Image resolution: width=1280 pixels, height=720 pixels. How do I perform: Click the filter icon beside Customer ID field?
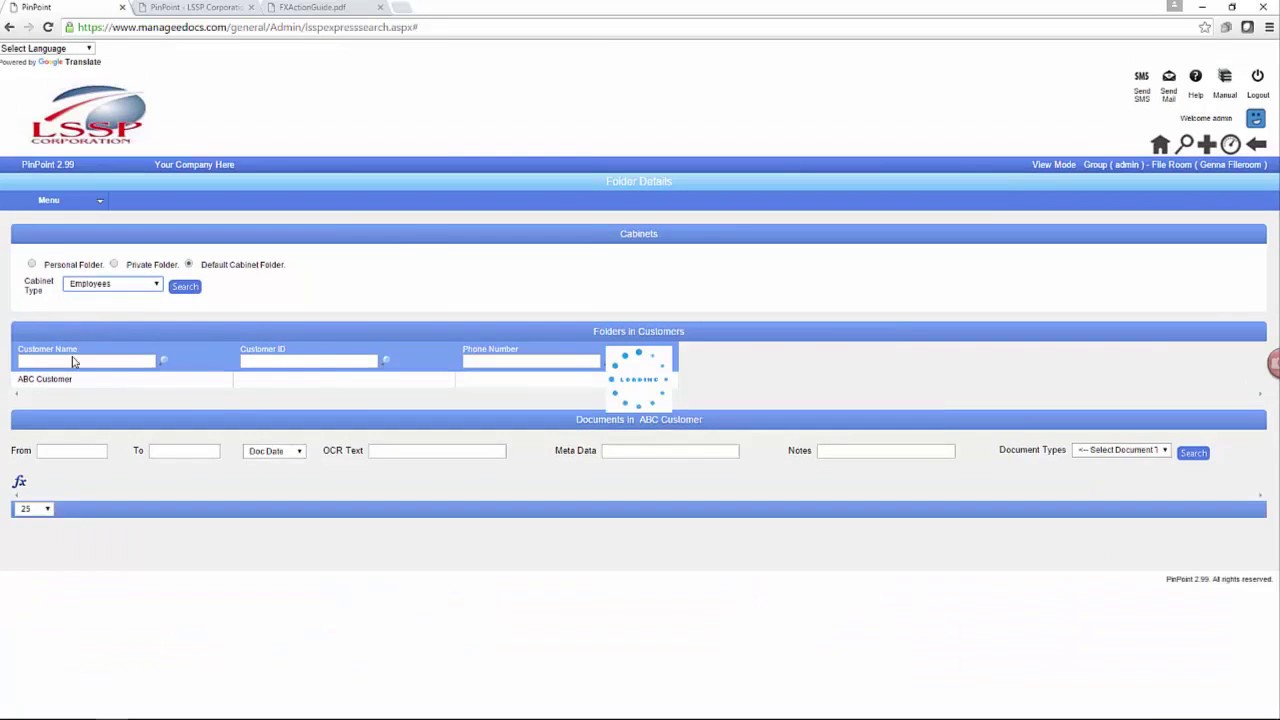(386, 361)
